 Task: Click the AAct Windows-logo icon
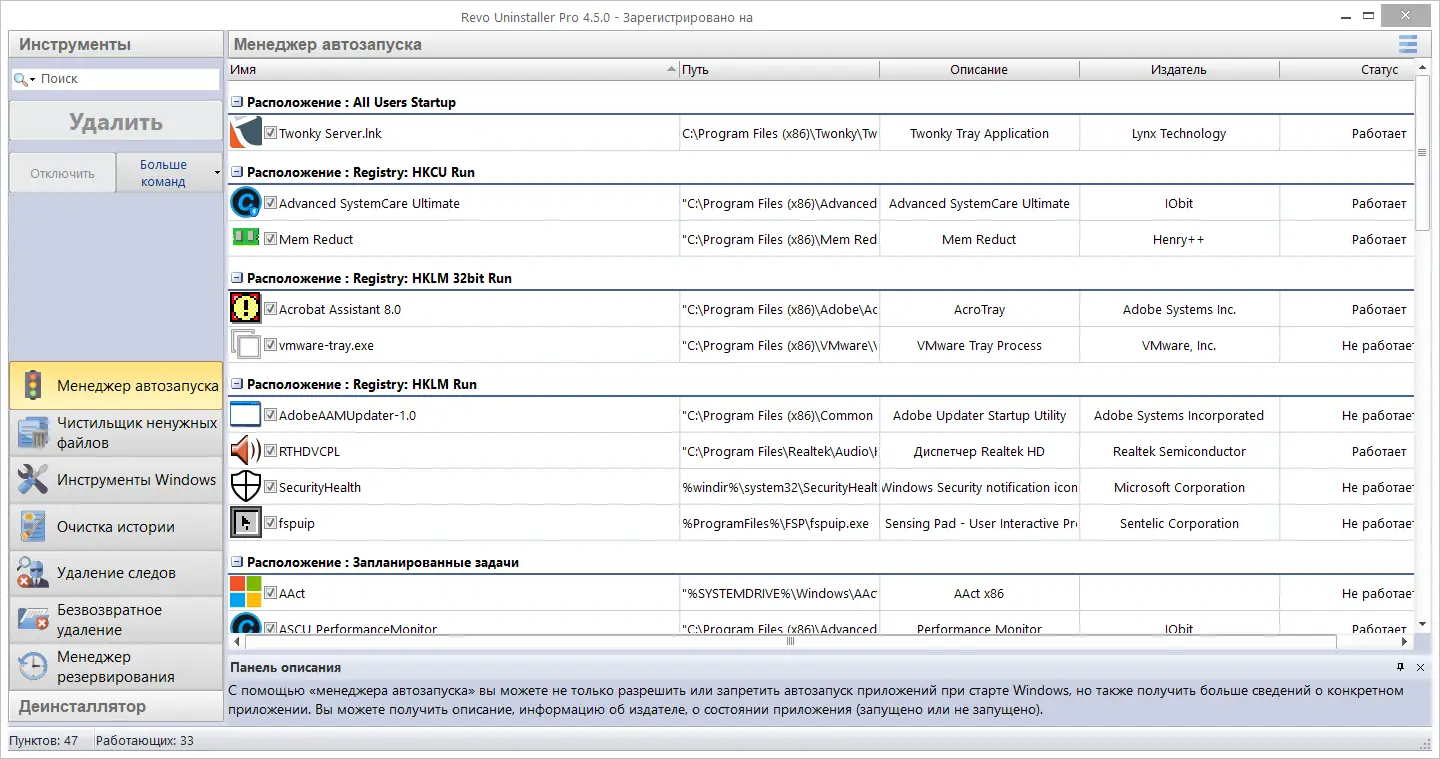(x=245, y=592)
